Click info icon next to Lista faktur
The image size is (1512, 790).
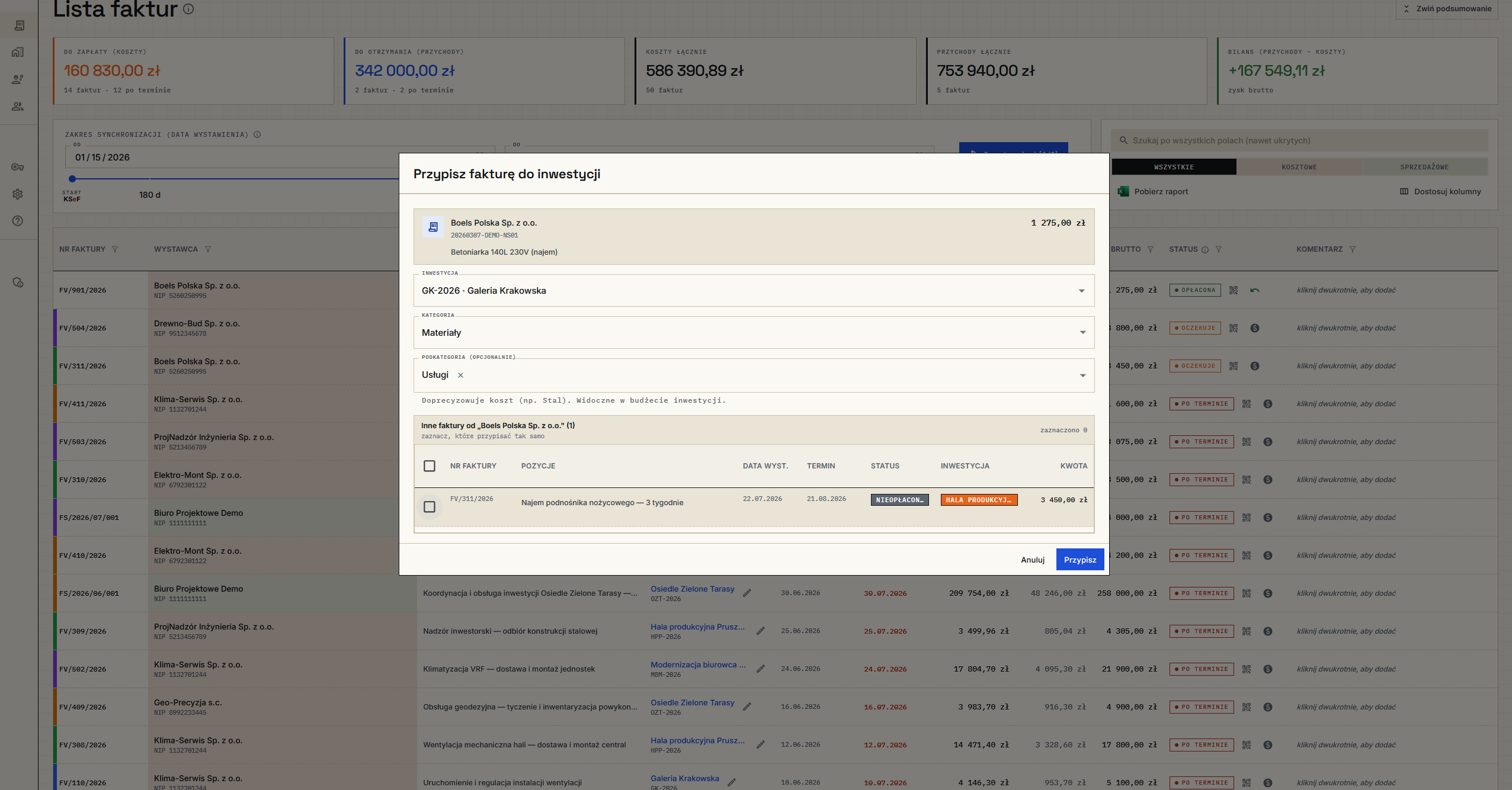188,9
